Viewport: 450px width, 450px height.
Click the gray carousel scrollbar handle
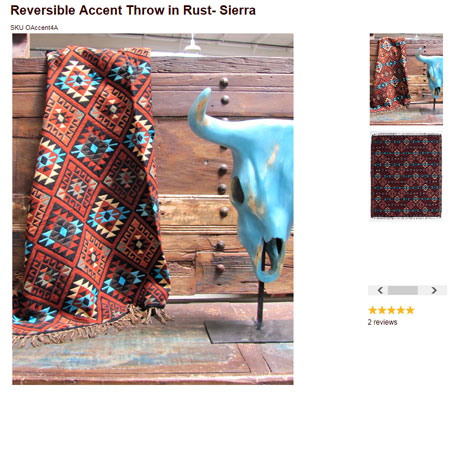point(403,290)
